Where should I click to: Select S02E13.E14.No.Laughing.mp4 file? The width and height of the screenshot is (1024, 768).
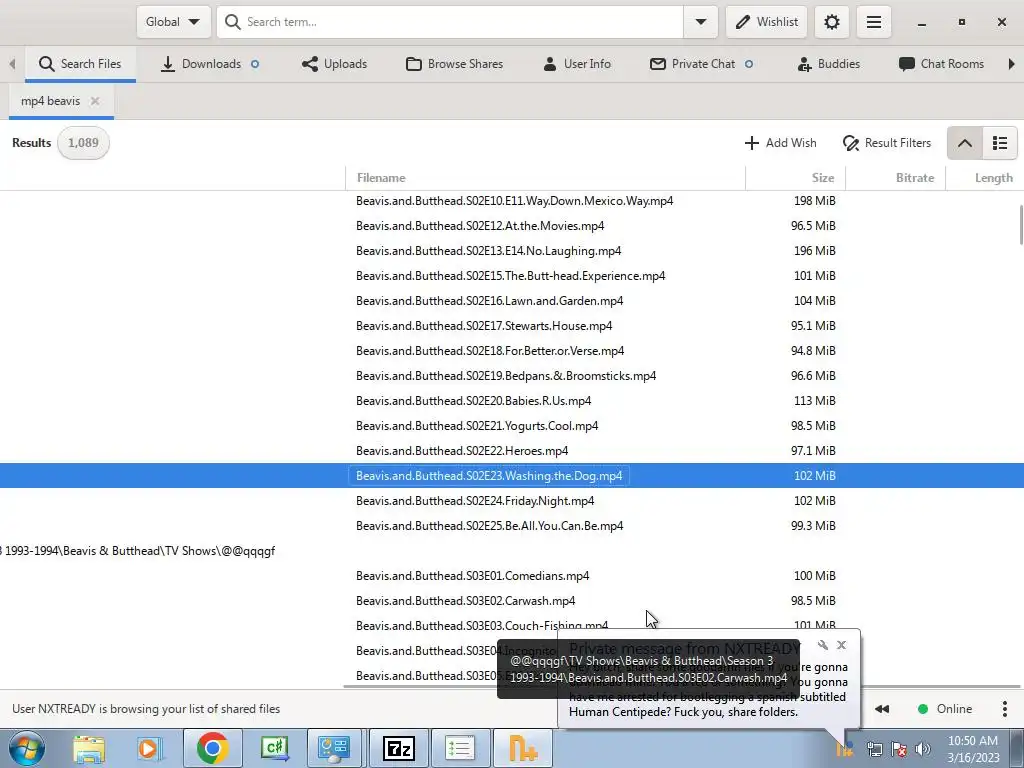pyautogui.click(x=488, y=251)
